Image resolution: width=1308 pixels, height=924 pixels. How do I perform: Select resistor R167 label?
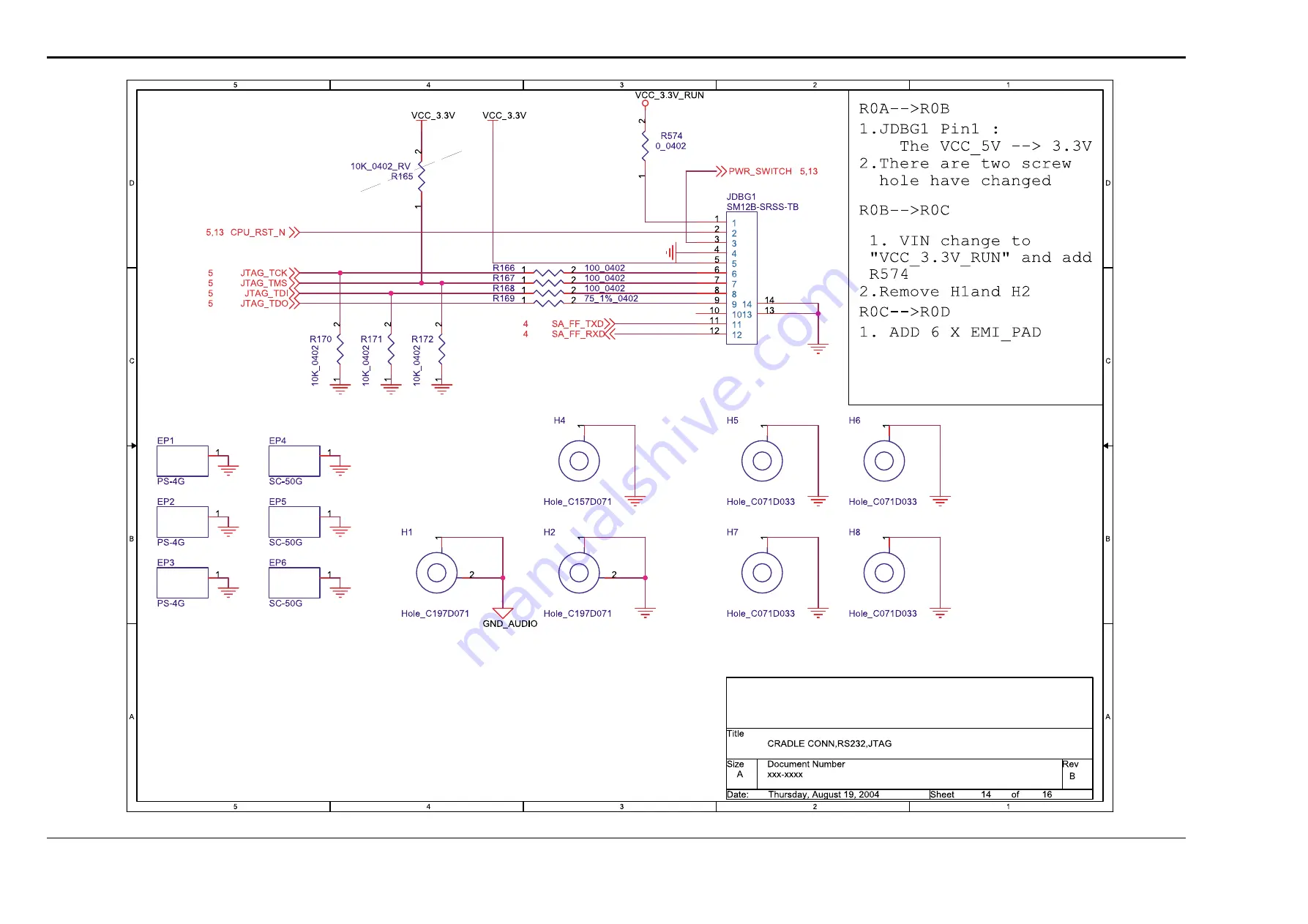[504, 278]
